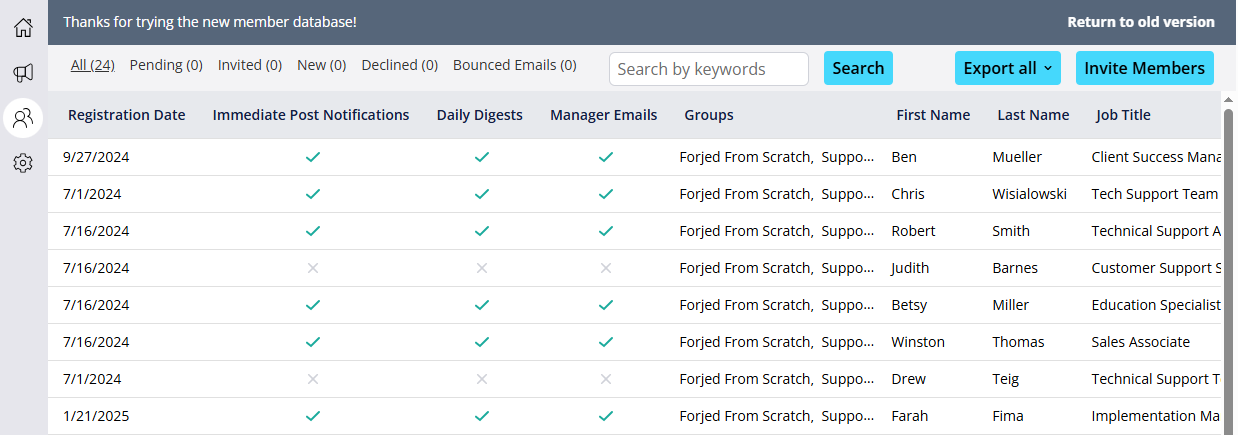The width and height of the screenshot is (1238, 435).
Task: Sort by the Registration Date column header
Action: click(127, 115)
